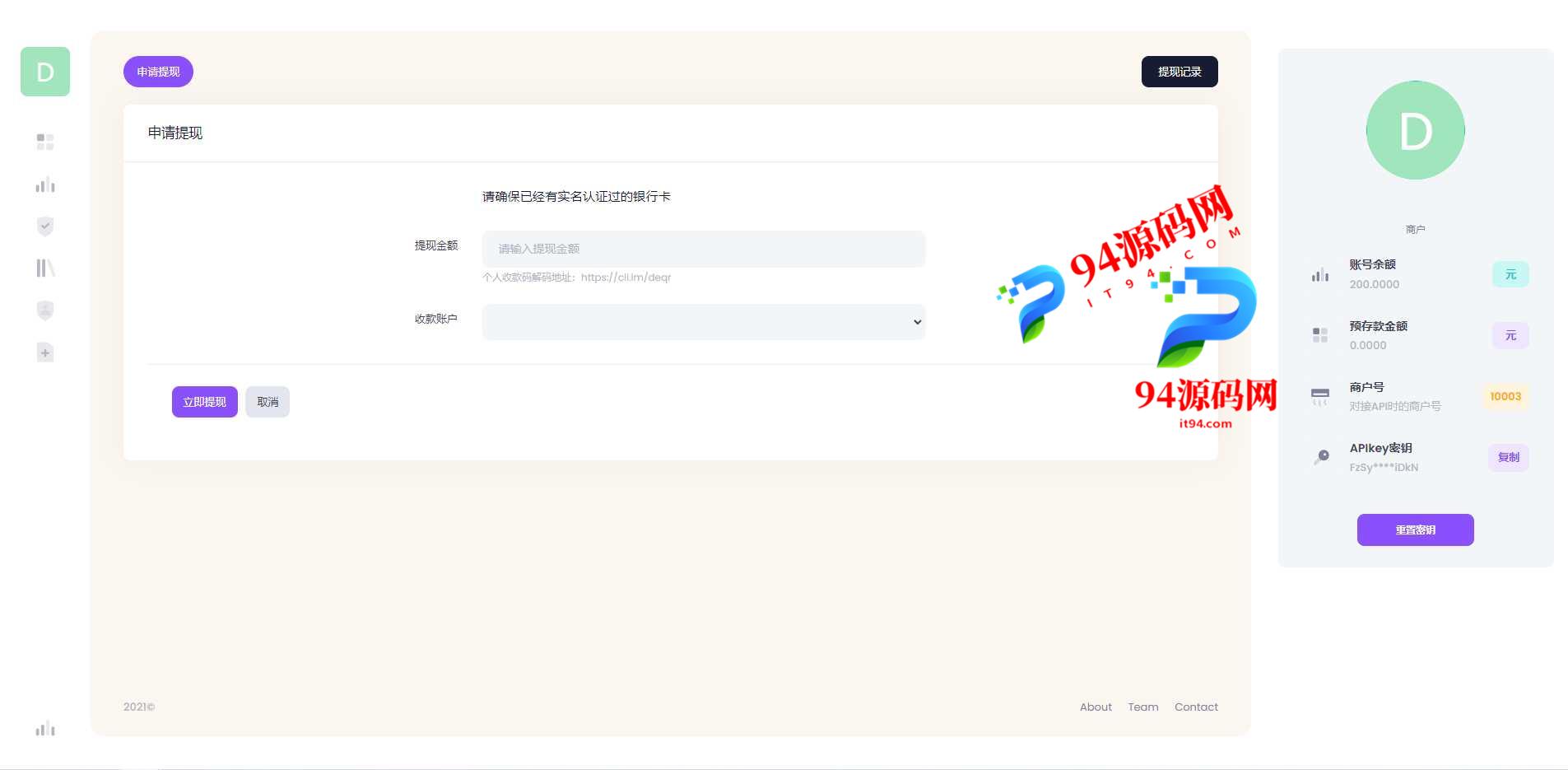This screenshot has height=770, width=1568.
Task: Focus the 提现金额 amount input field
Action: [704, 249]
